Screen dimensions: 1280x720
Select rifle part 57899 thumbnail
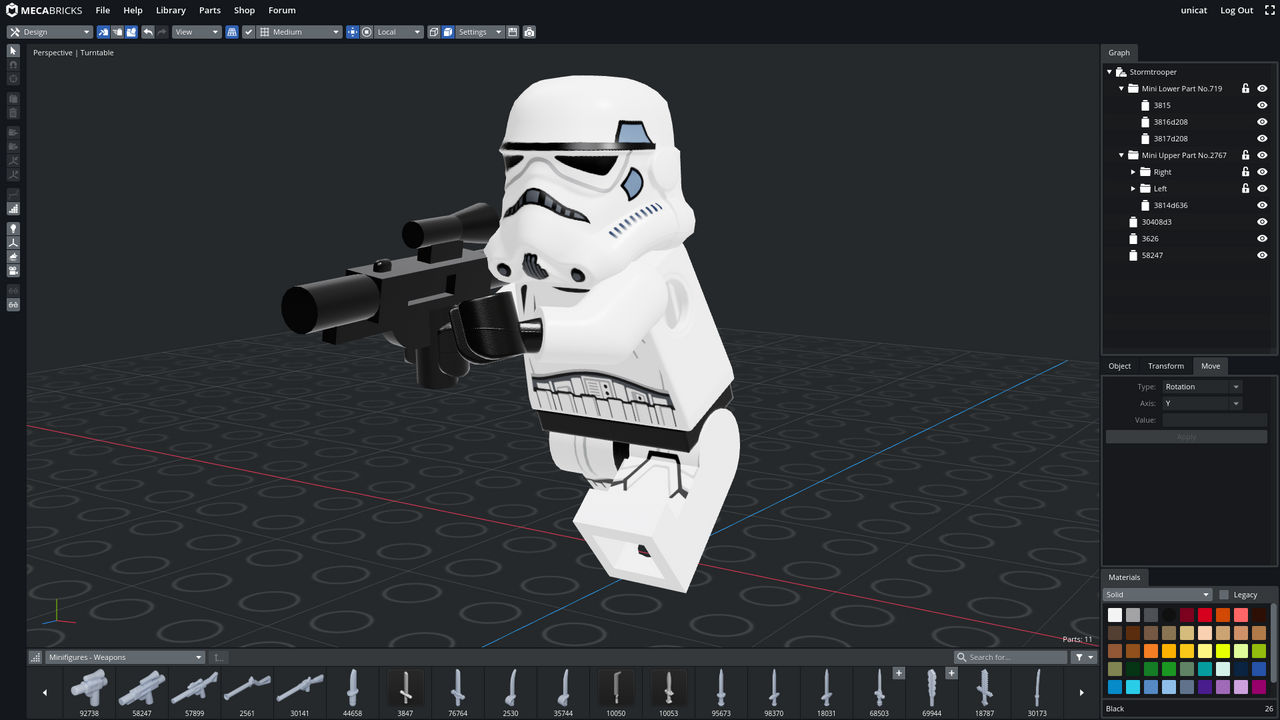tap(194, 691)
